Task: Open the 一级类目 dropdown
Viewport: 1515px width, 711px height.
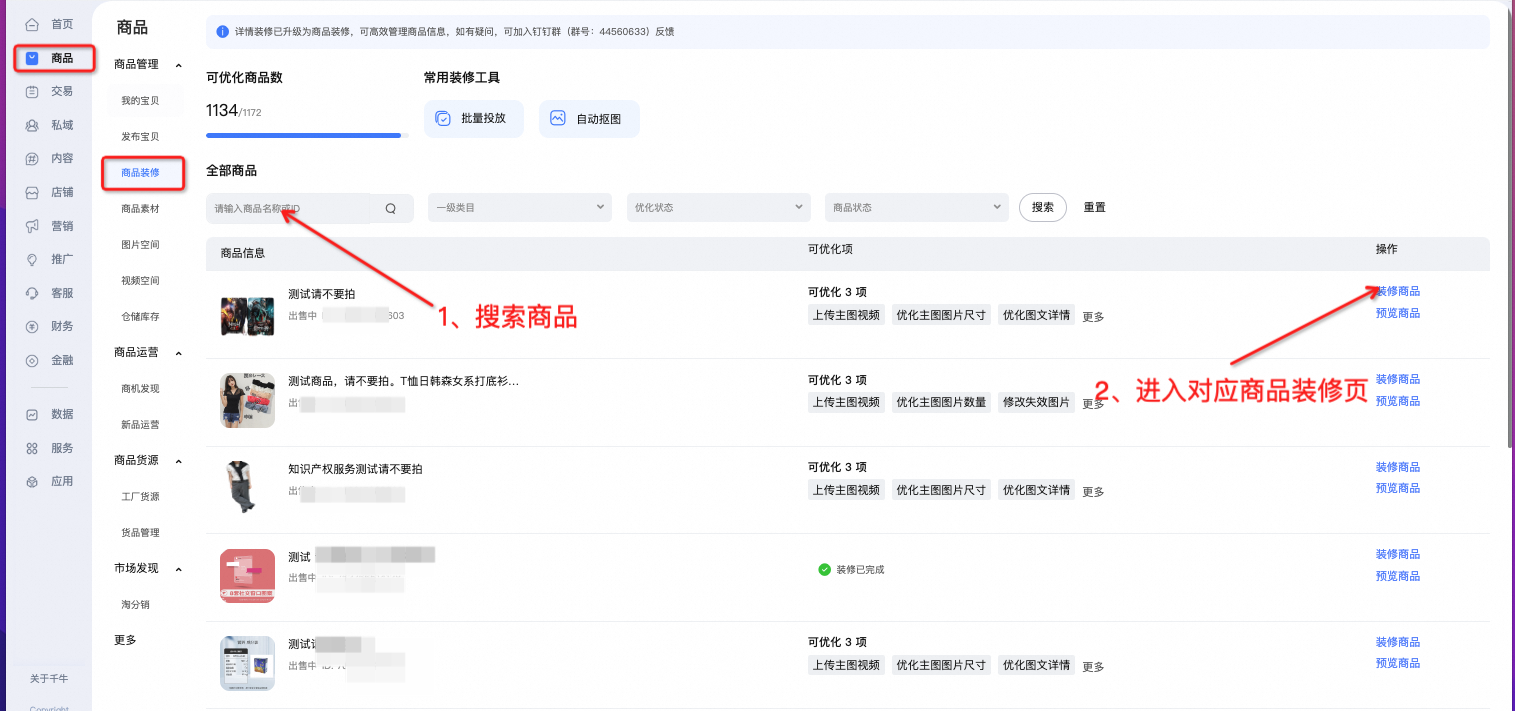Action: (519, 207)
